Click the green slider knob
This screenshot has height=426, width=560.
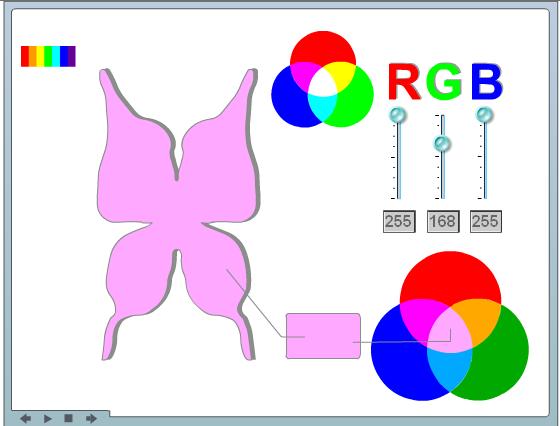(x=442, y=143)
